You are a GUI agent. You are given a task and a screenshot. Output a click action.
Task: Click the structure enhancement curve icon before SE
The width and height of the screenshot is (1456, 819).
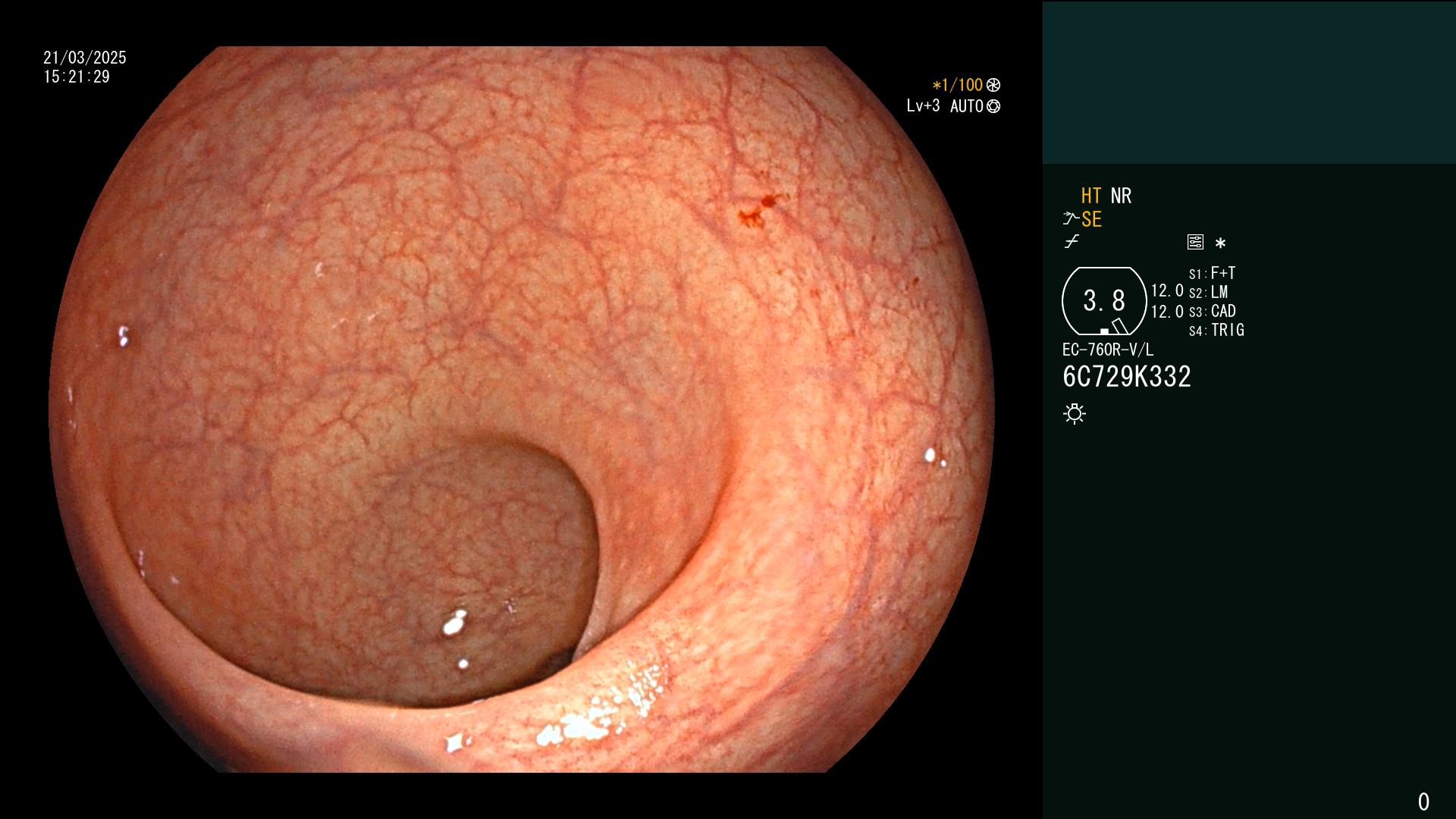[1071, 219]
